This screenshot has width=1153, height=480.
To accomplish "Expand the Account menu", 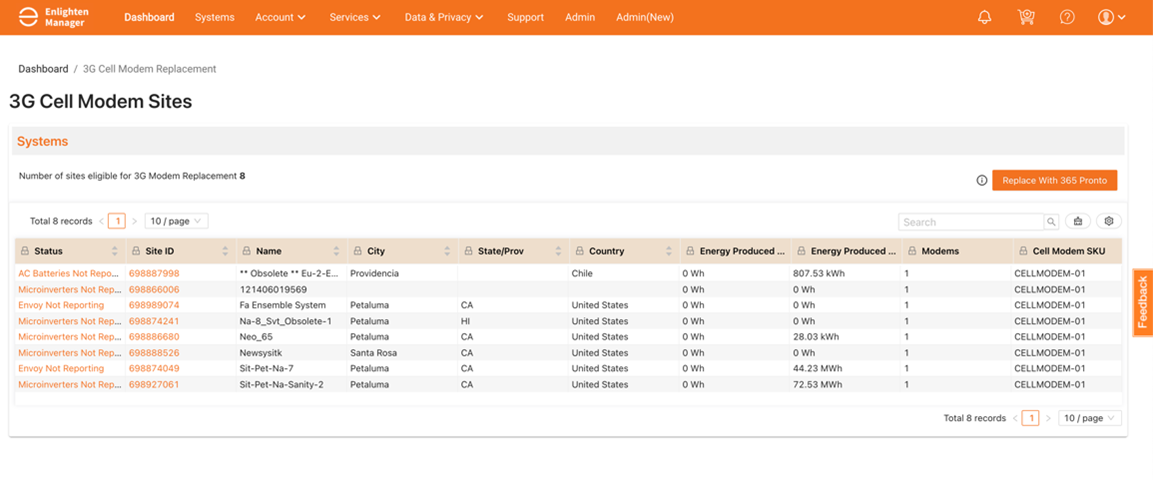I will pyautogui.click(x=282, y=17).
